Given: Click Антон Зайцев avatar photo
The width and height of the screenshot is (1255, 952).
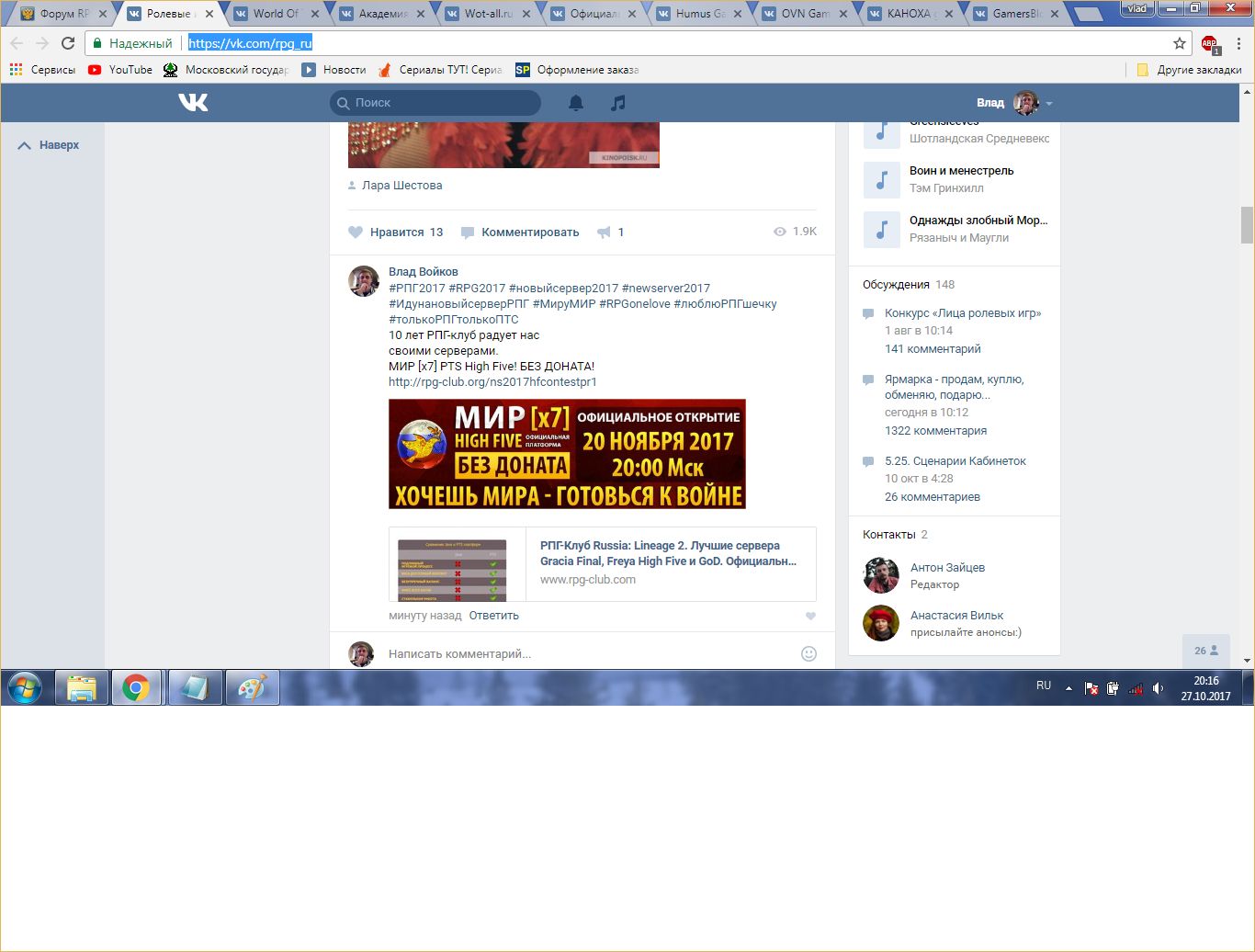Looking at the screenshot, I should coord(881,575).
